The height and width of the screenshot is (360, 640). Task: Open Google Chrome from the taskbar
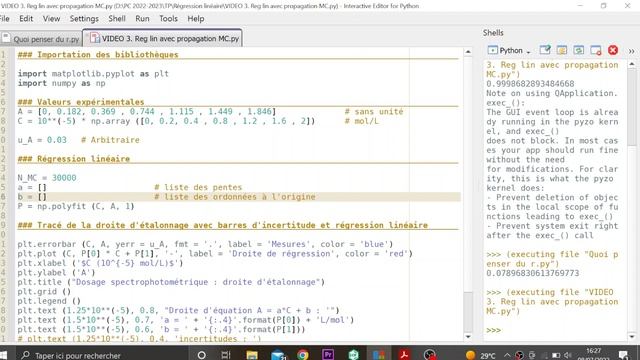coord(302,355)
